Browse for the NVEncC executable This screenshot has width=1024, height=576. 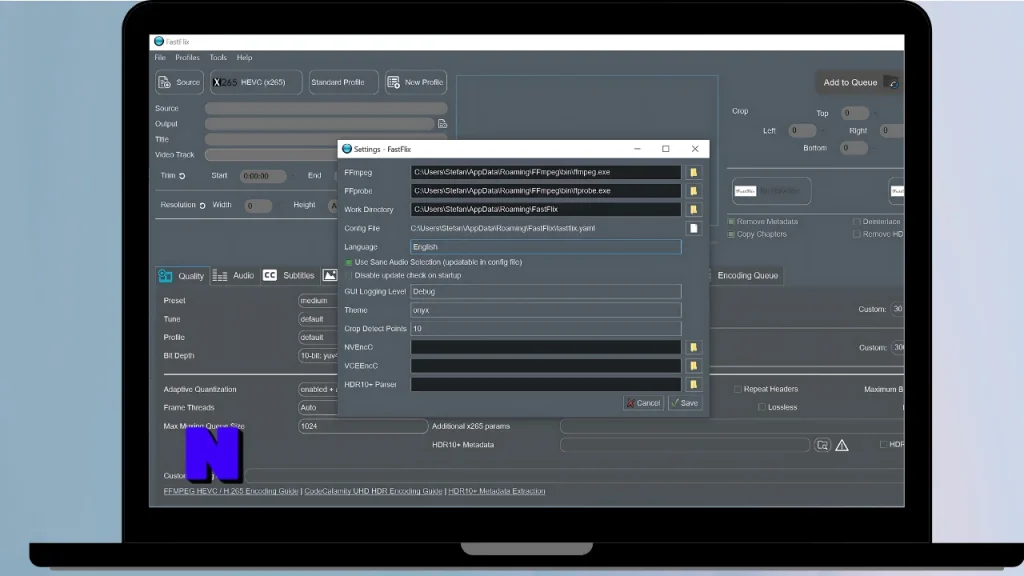[x=694, y=347]
